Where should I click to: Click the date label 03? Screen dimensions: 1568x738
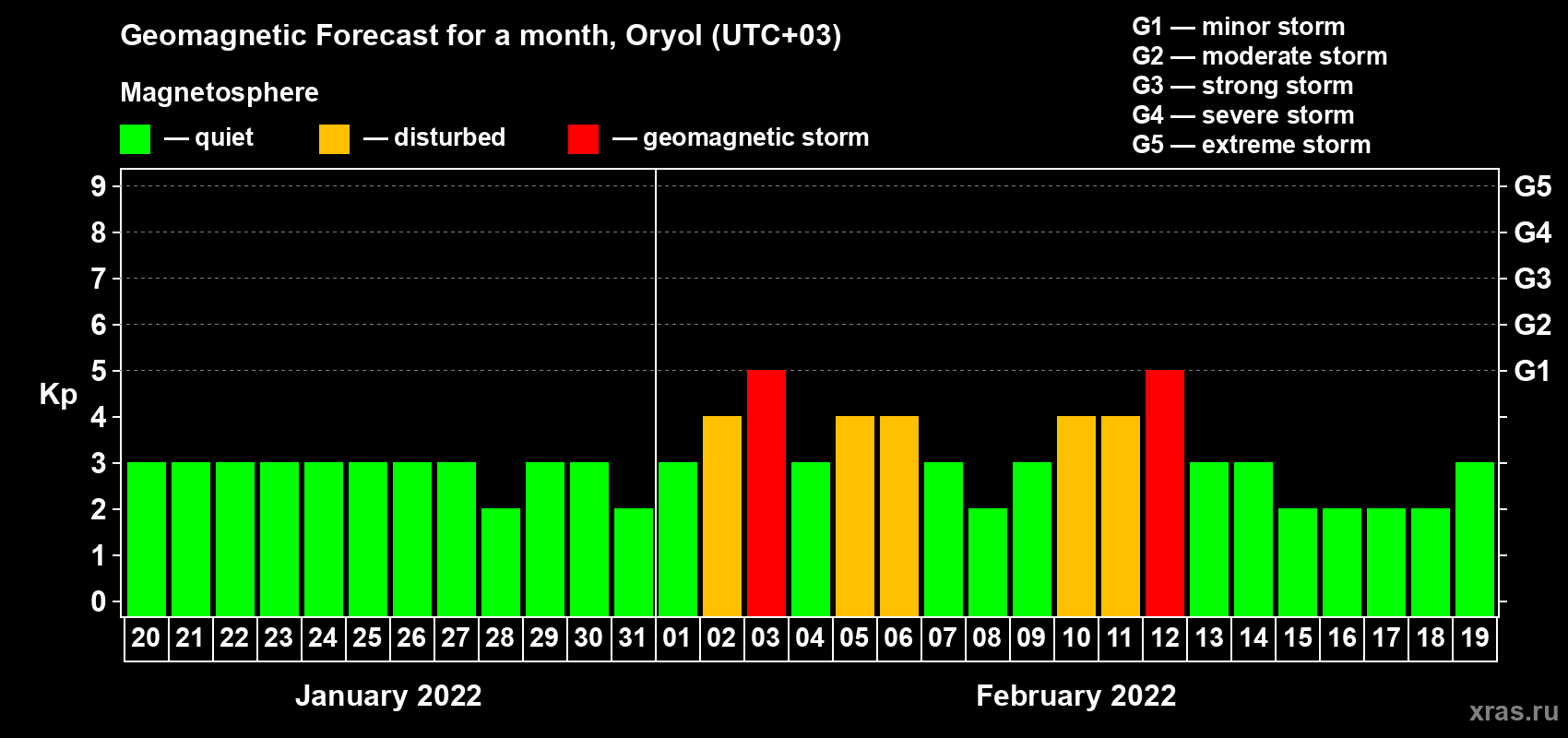pos(766,637)
